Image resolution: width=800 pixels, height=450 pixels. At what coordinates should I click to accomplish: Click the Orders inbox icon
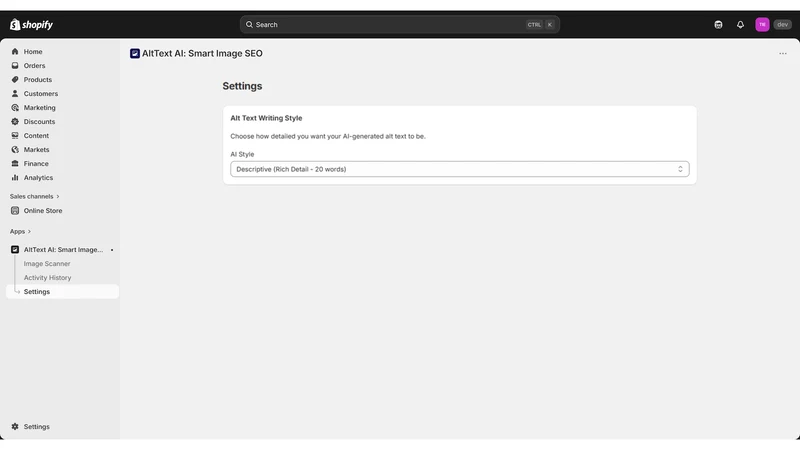(15, 65)
